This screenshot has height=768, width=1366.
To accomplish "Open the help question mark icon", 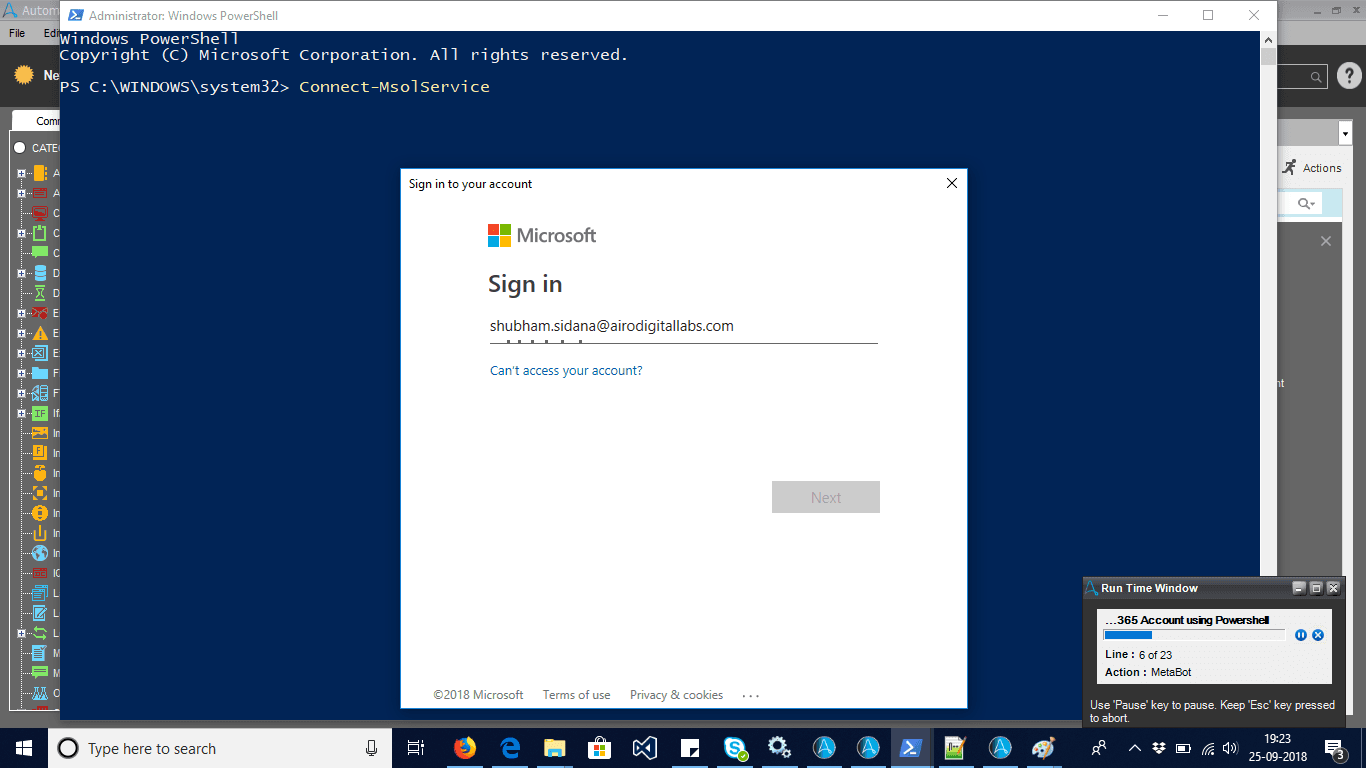I will (1349, 75).
